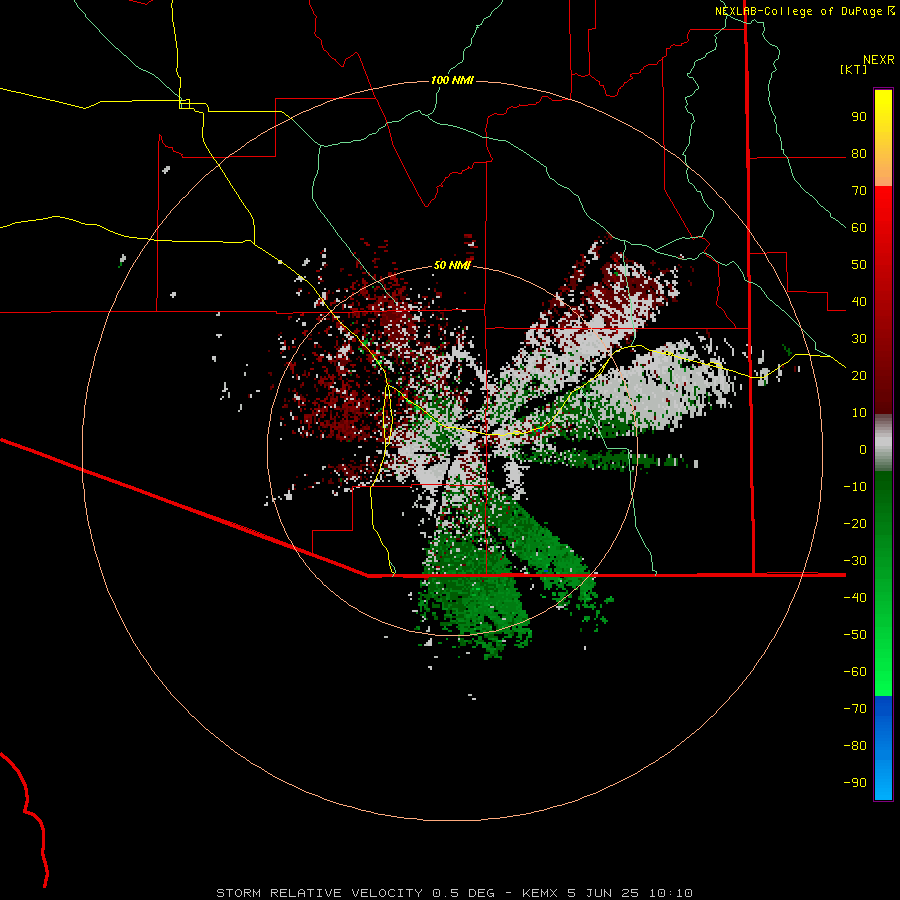This screenshot has height=900, width=900.
Task: Click the 30 value on velocity scale
Action: [859, 339]
